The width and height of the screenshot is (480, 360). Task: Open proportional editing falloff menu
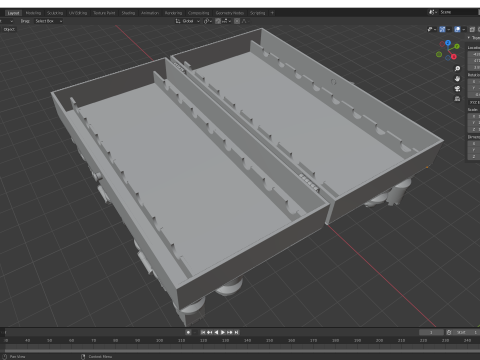tap(245, 21)
